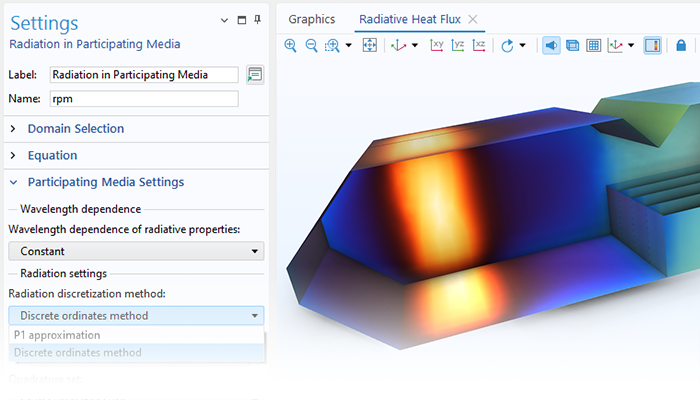Click the rotate view icon
Screen dimensions: 700x400
point(507,46)
